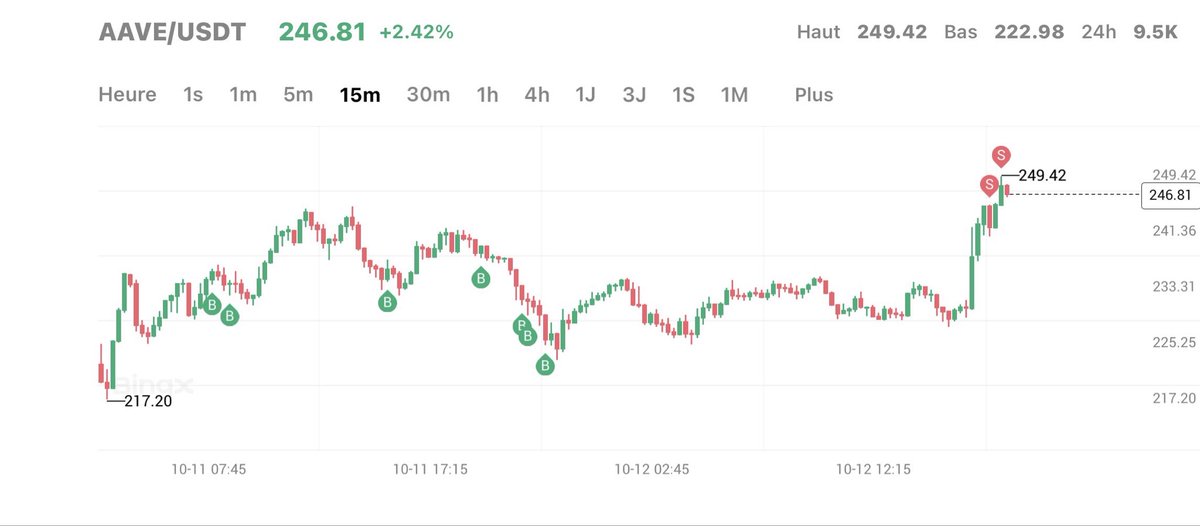Click the lower S sell marker beside 249.42
The image size is (1200, 526).
pos(988,185)
